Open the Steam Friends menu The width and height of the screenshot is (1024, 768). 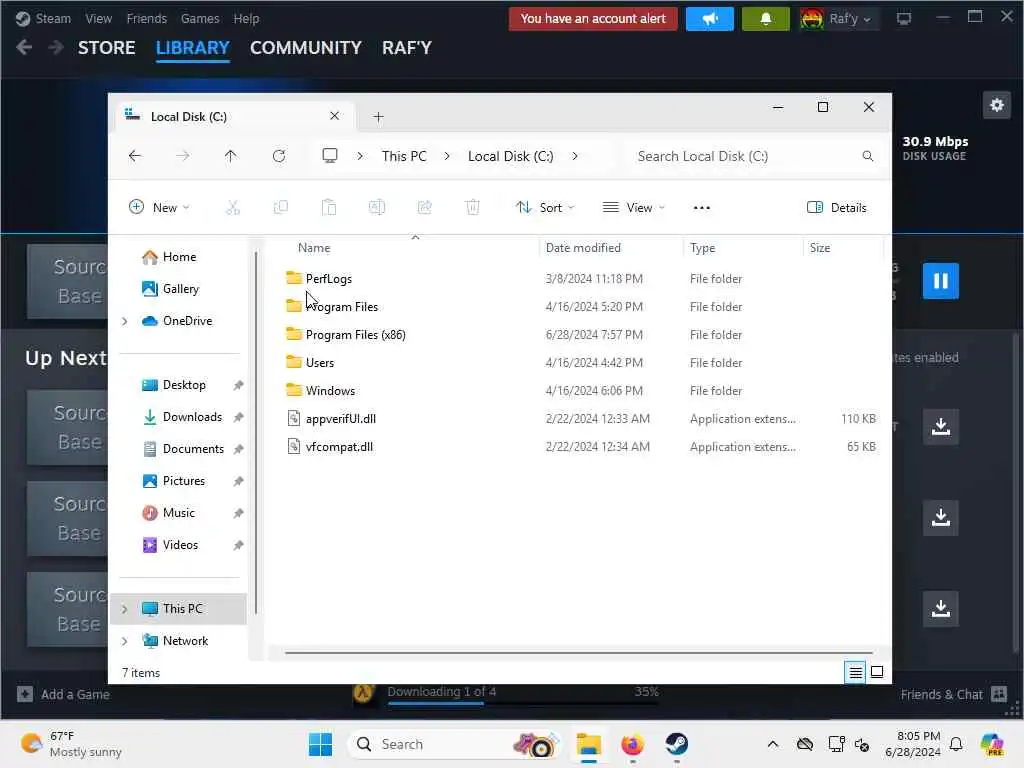click(x=147, y=19)
